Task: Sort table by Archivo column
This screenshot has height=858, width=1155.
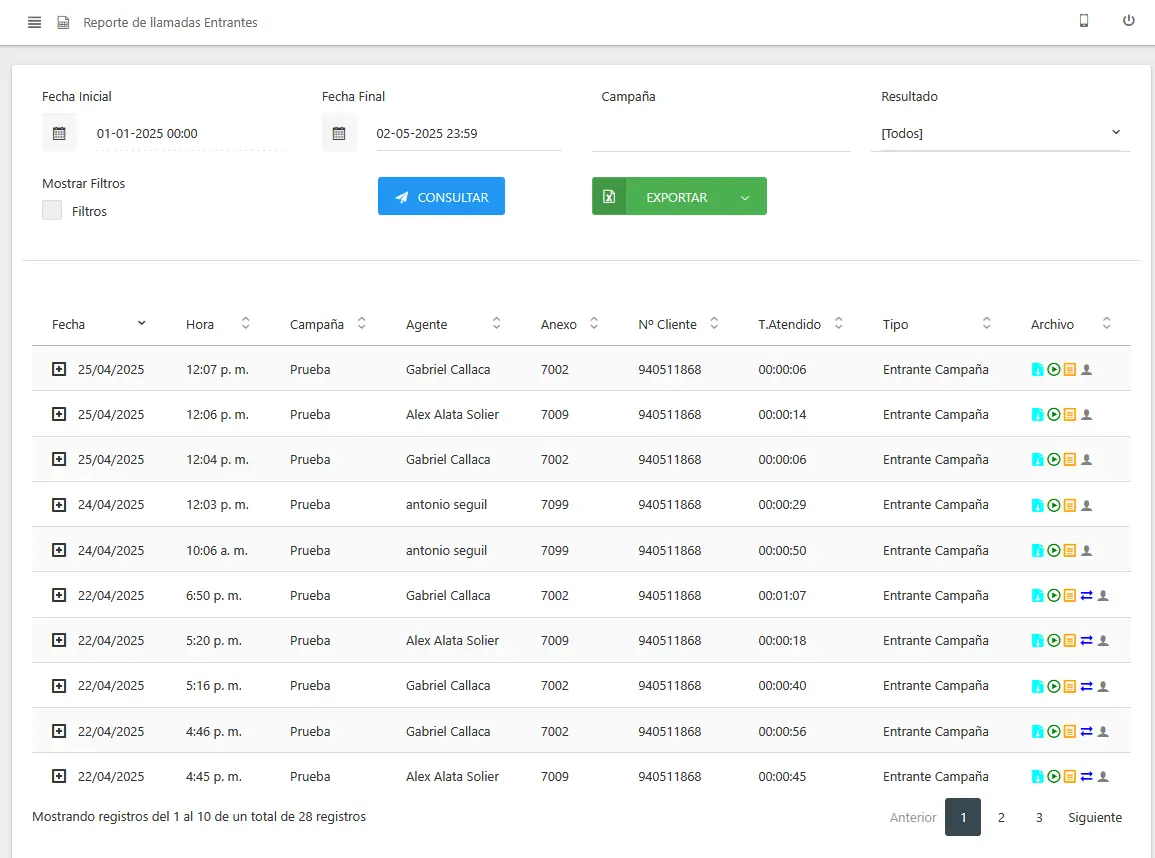Action: 1071,324
